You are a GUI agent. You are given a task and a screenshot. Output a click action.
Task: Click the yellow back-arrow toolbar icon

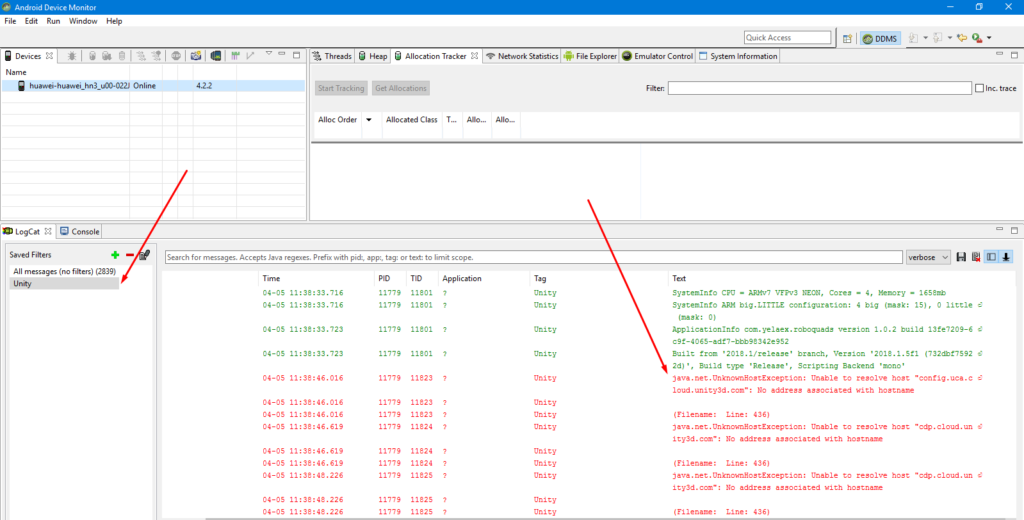tap(962, 38)
